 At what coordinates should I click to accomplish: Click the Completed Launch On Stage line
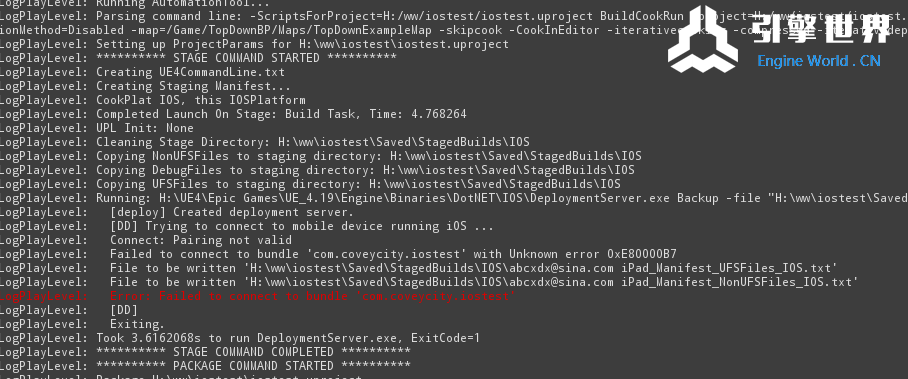pyautogui.click(x=233, y=114)
